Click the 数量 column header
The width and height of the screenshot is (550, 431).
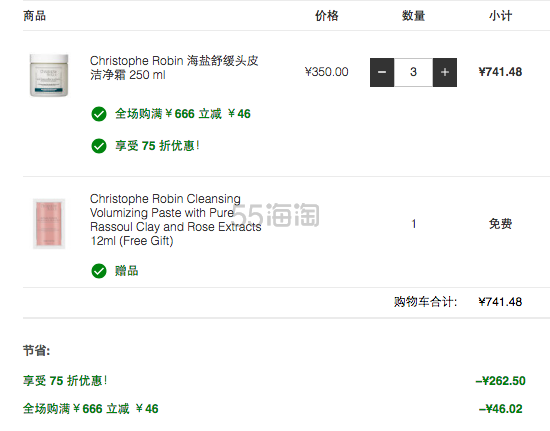[413, 16]
